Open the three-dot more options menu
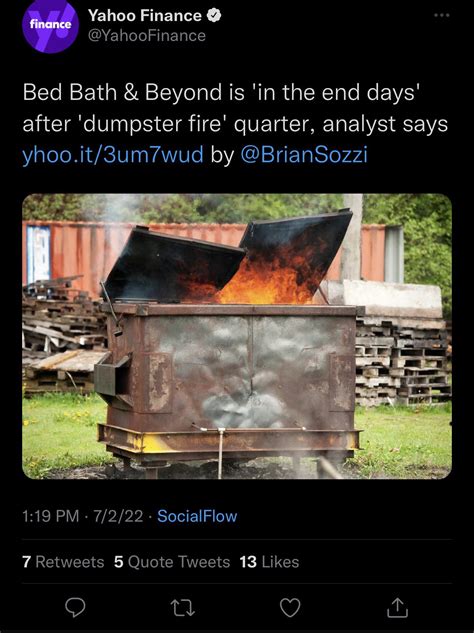The width and height of the screenshot is (474, 633). point(442,15)
